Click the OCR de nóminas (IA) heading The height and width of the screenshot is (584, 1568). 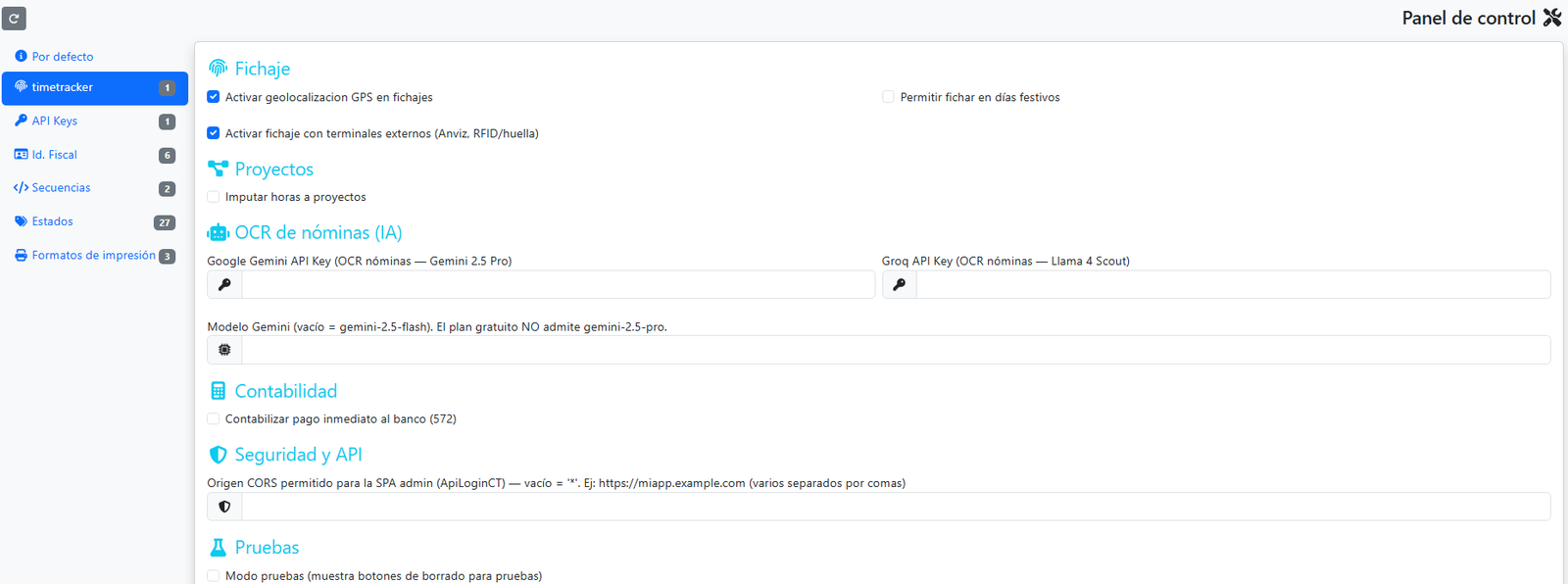318,232
